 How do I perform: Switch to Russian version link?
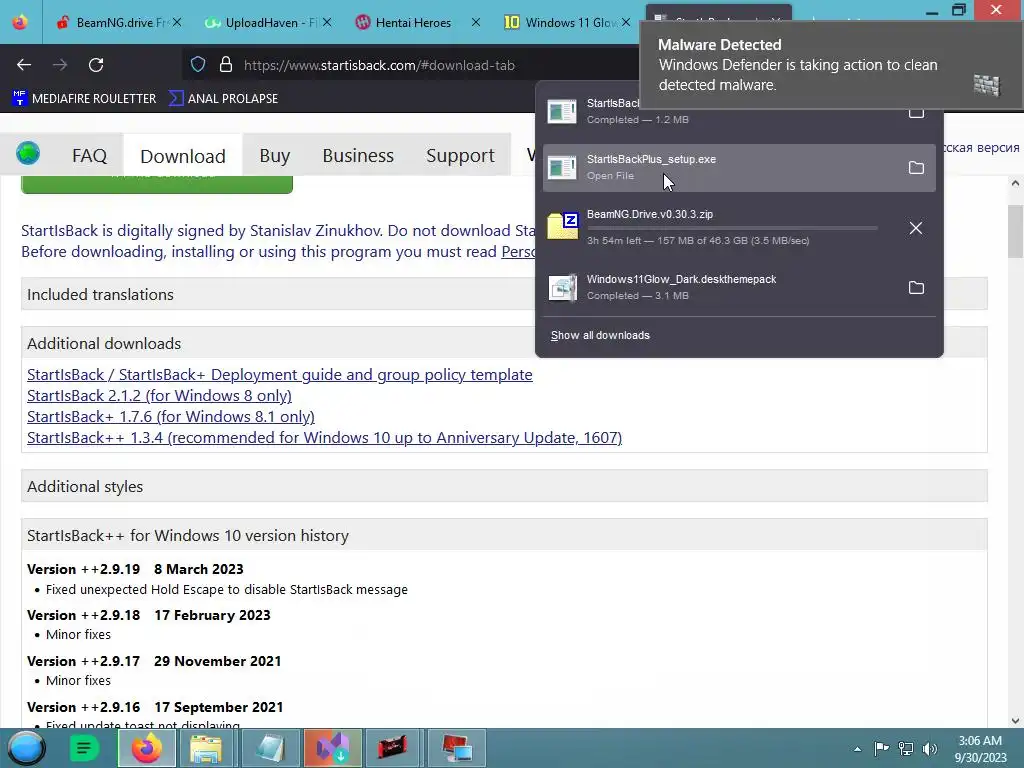pos(982,148)
